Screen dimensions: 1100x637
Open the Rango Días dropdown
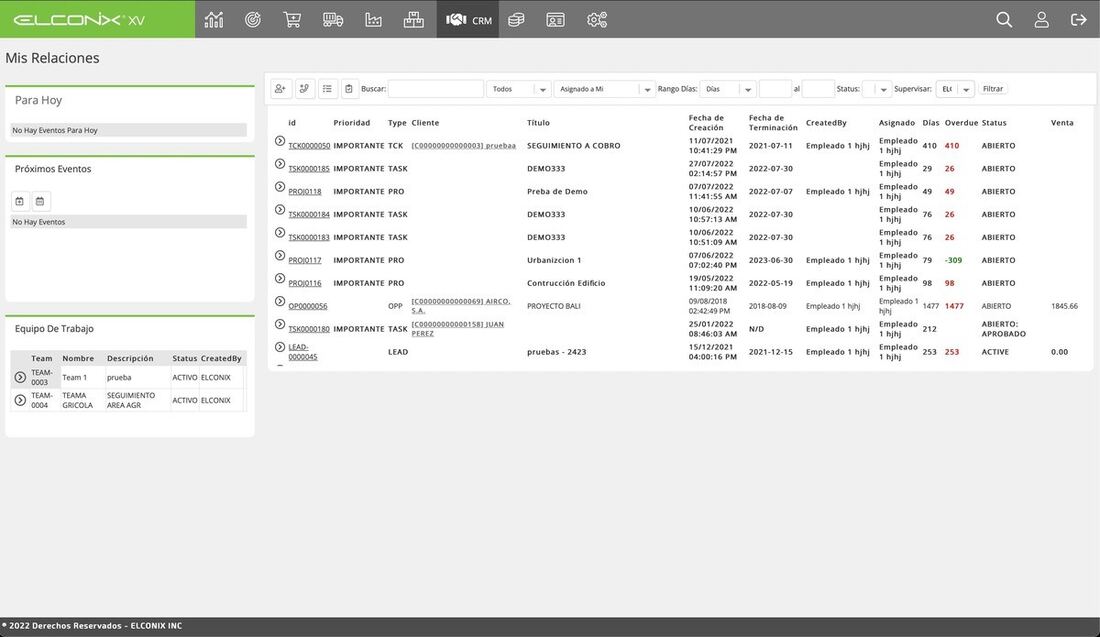click(x=728, y=88)
